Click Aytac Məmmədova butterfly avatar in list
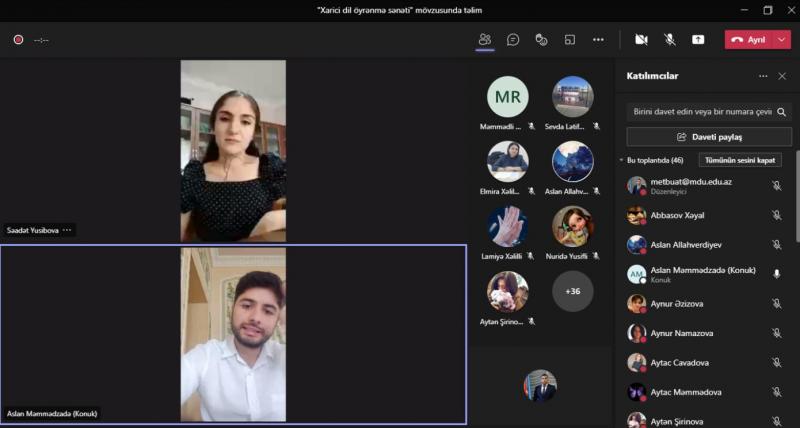 click(x=636, y=392)
